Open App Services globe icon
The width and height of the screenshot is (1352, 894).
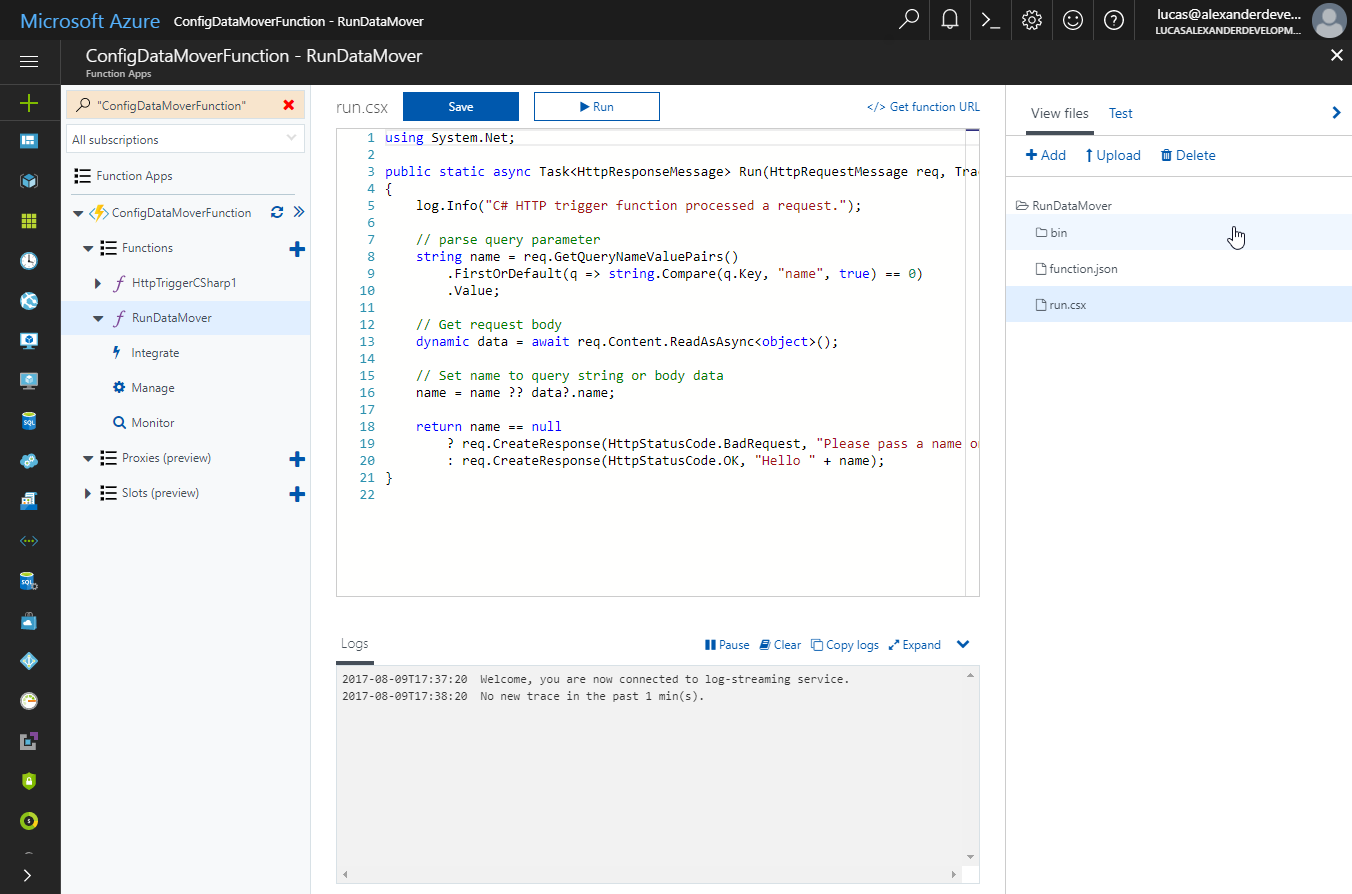tap(29, 301)
